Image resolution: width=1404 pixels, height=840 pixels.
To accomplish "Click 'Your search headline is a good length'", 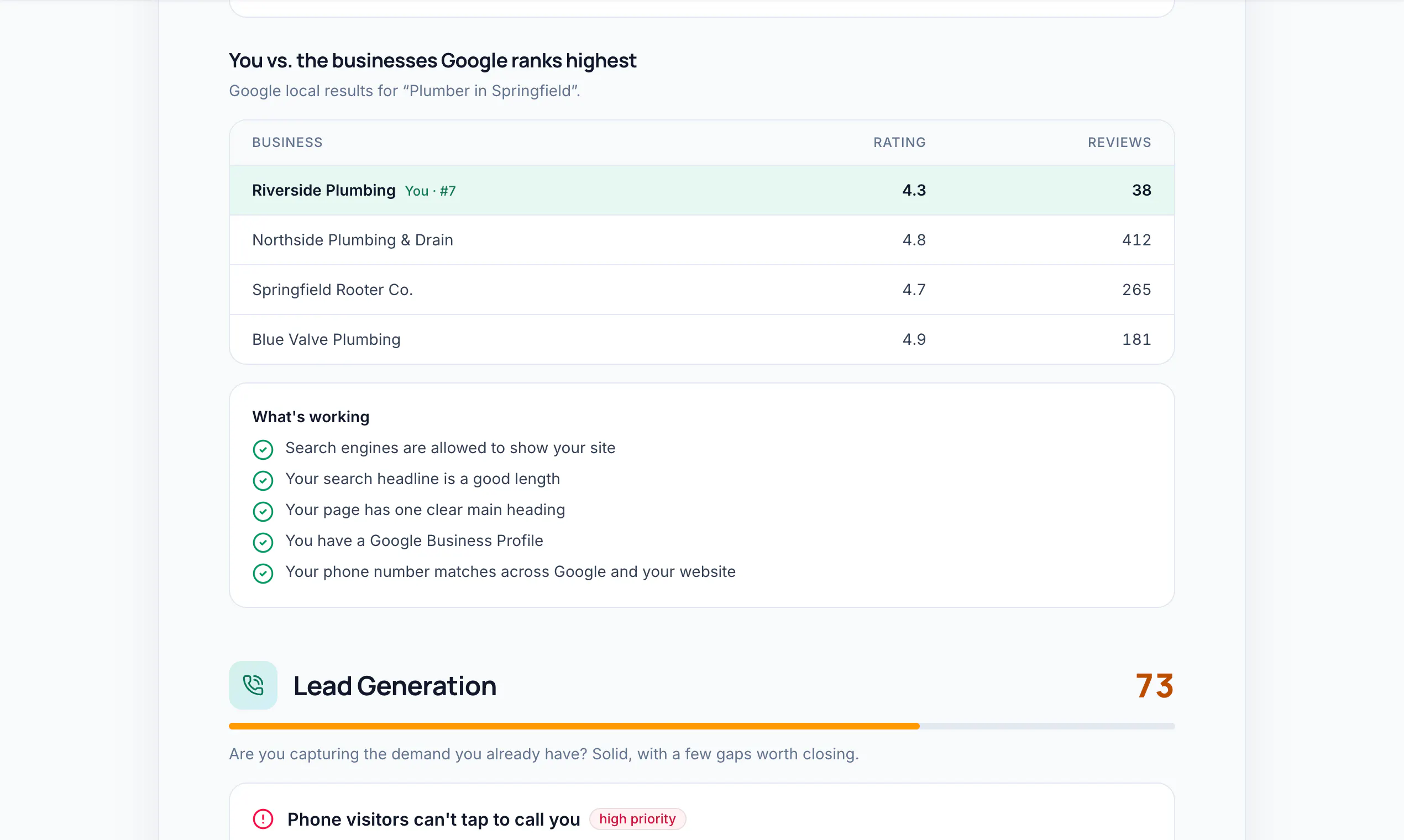I will pos(422,479).
